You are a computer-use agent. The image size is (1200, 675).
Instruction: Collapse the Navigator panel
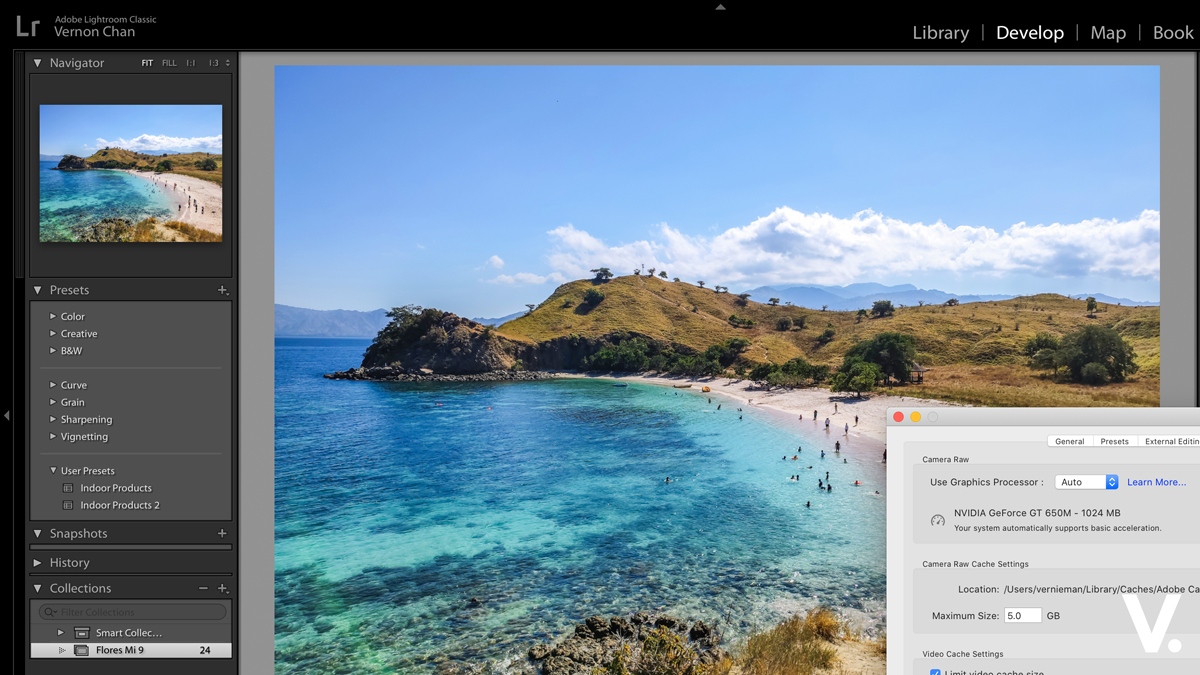(x=37, y=63)
